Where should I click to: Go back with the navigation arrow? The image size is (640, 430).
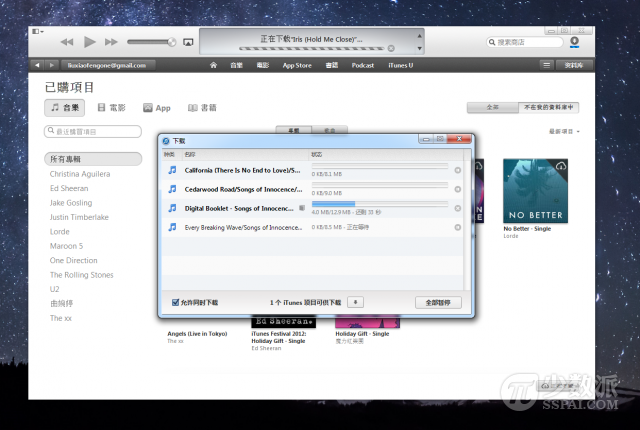[x=37, y=65]
